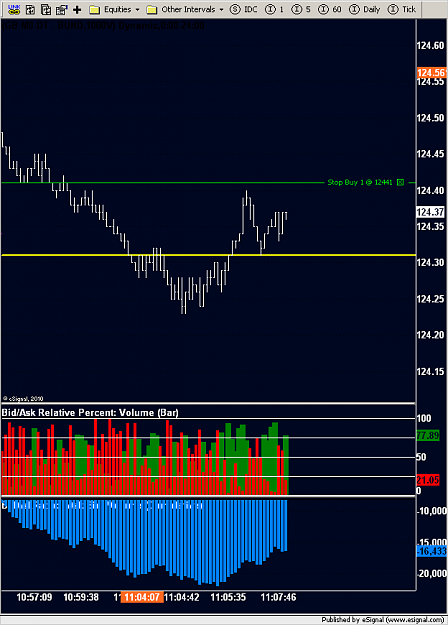Click the Published by eSignal footer text
The image size is (448, 625).
click(383, 620)
